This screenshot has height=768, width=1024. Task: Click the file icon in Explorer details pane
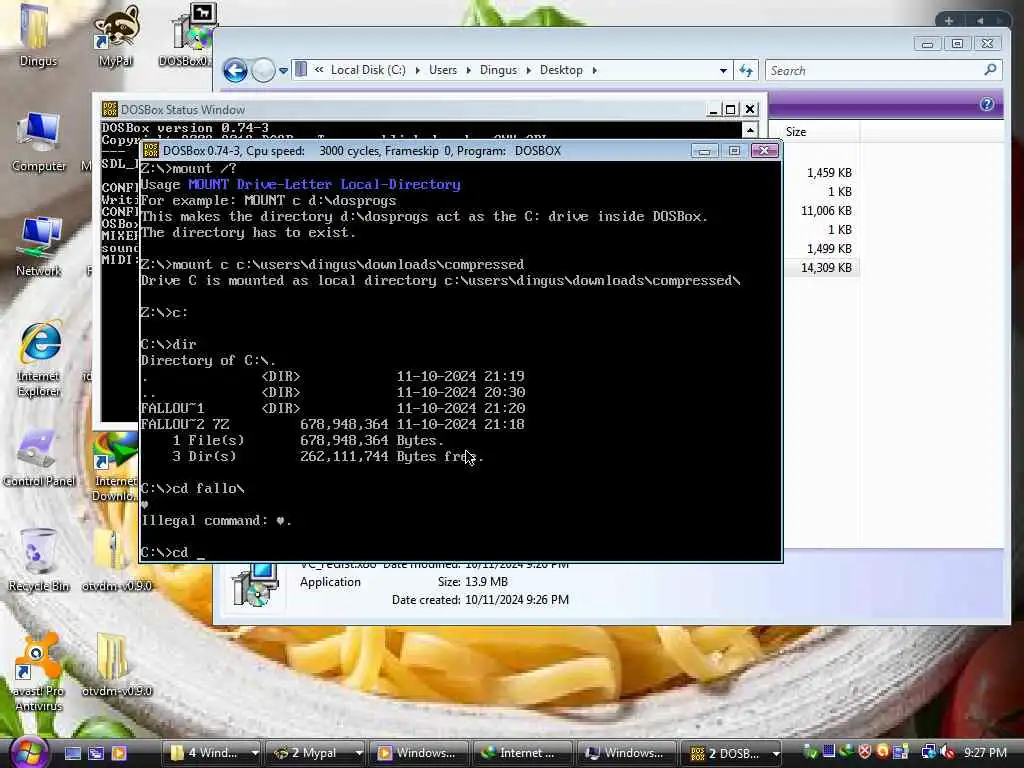pyautogui.click(x=256, y=584)
